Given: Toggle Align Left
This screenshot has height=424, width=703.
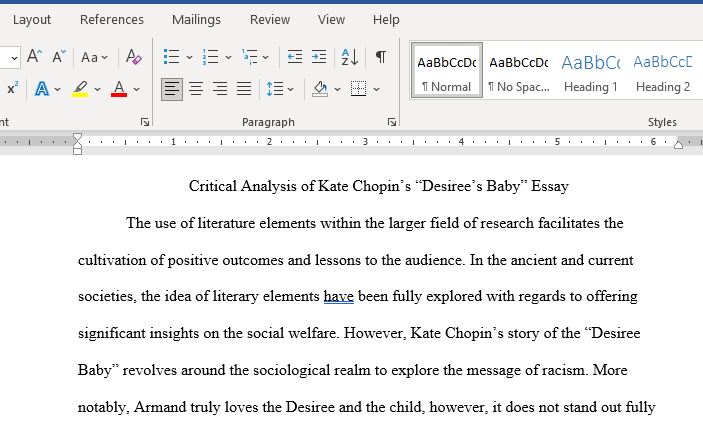Looking at the screenshot, I should click(x=172, y=89).
